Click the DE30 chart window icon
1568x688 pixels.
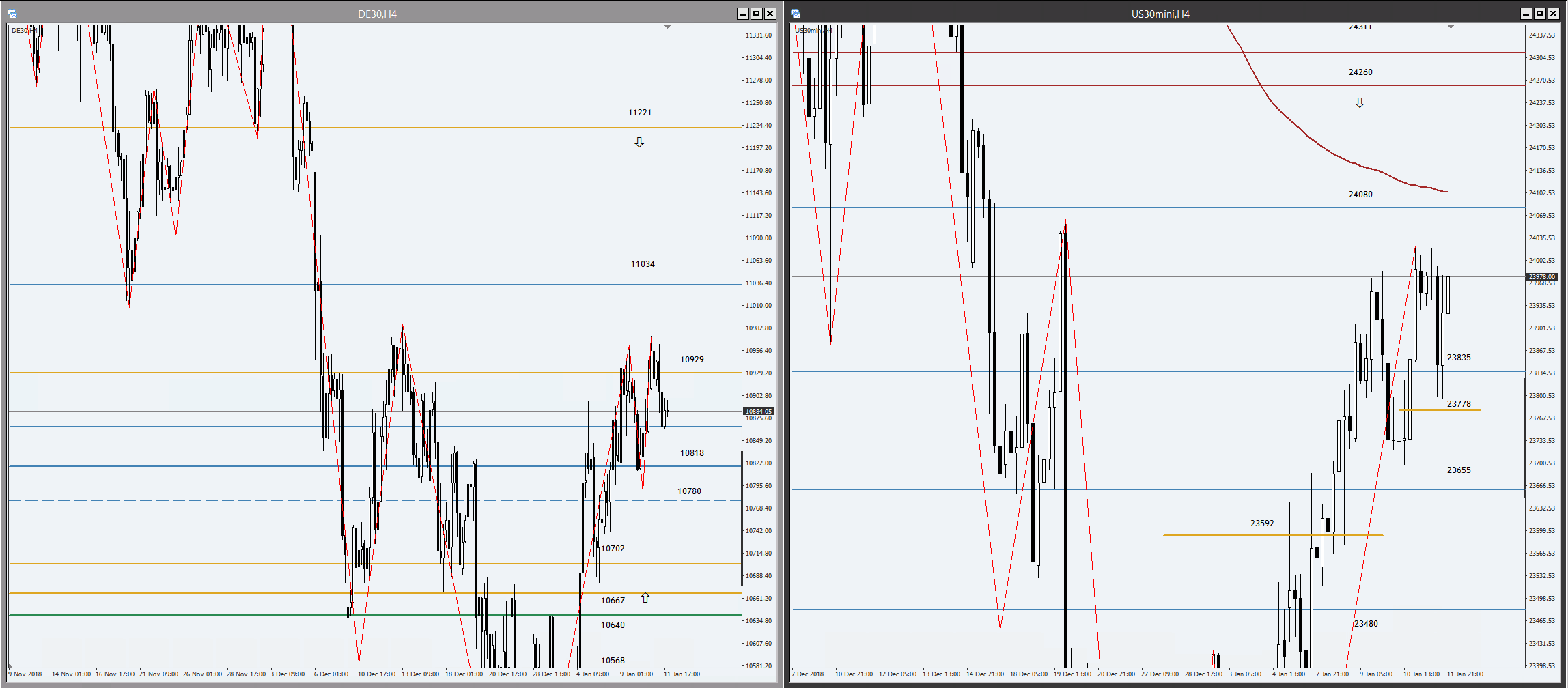click(x=12, y=14)
